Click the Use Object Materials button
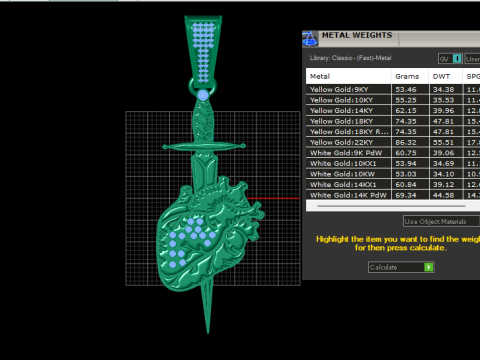Screen dimensions: 480x360 click(x=441, y=221)
